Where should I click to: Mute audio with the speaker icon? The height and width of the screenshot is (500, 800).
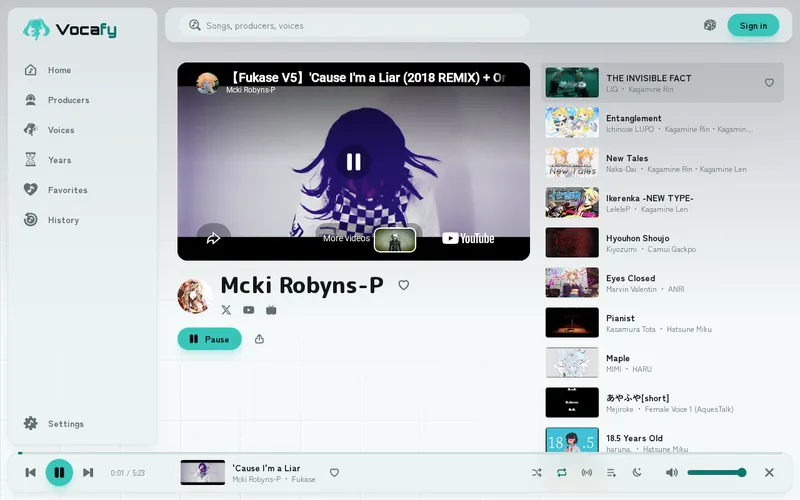coord(671,472)
